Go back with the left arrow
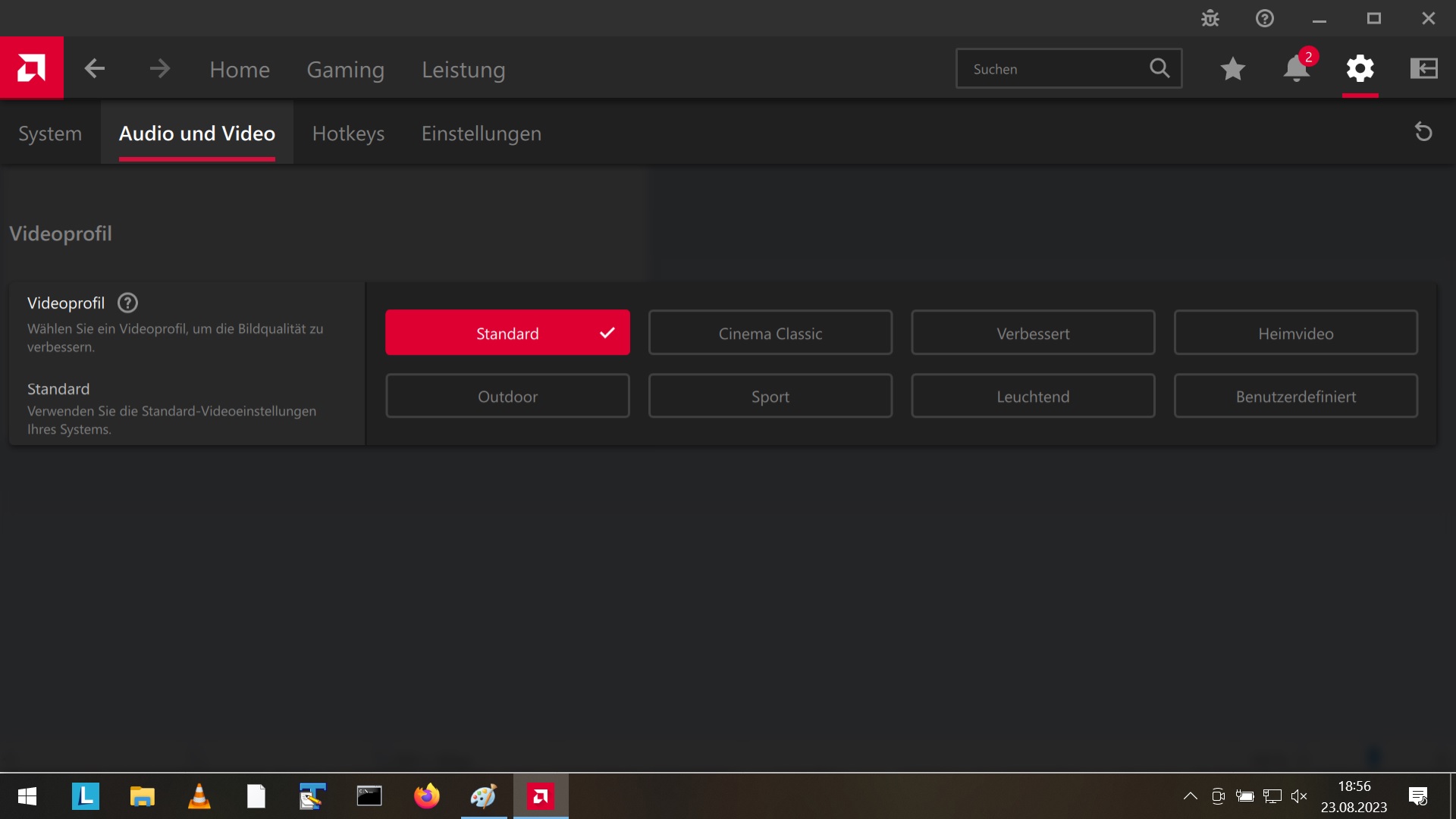1456x819 pixels. click(x=94, y=69)
